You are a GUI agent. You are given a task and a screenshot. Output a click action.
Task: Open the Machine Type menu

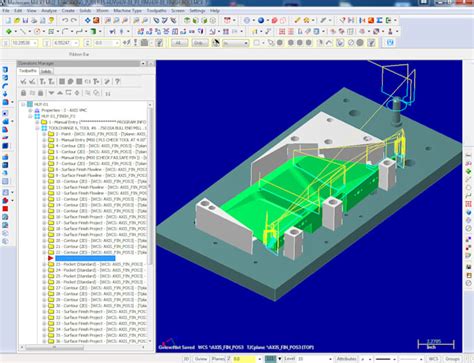point(127,11)
